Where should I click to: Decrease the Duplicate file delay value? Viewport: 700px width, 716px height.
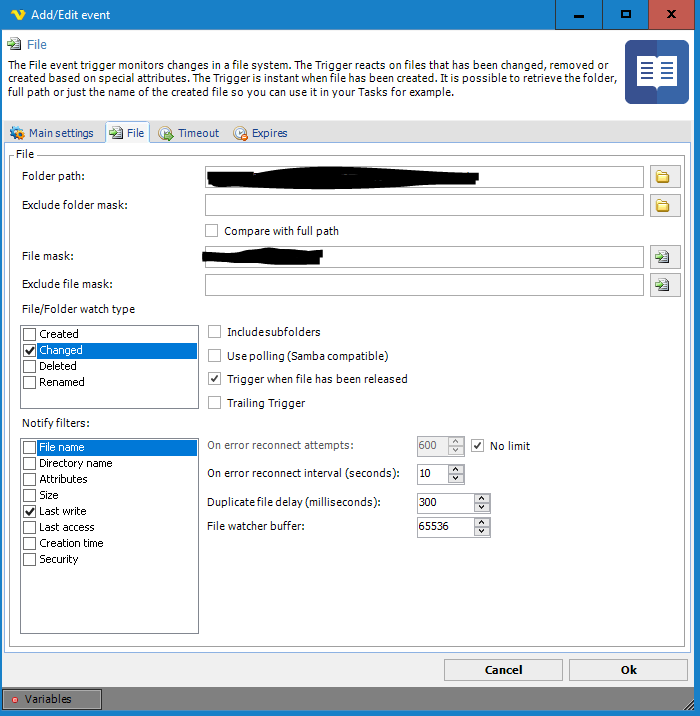(x=481, y=507)
